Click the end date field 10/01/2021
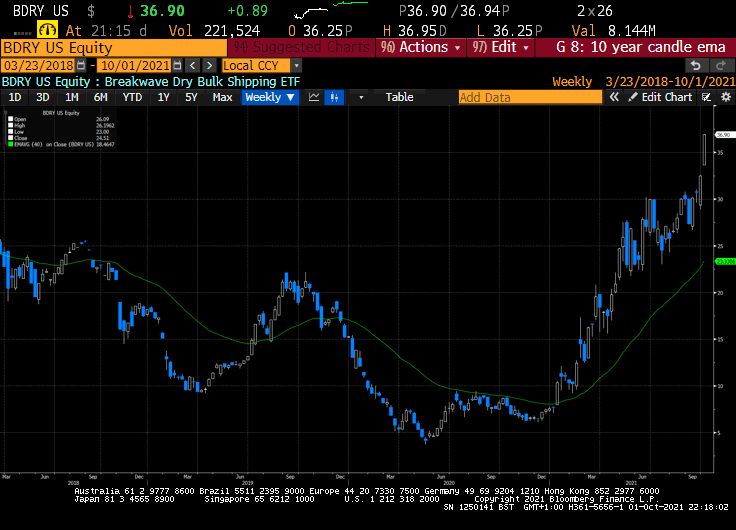Screen dimensions: 736x530 pyautogui.click(x=135, y=65)
